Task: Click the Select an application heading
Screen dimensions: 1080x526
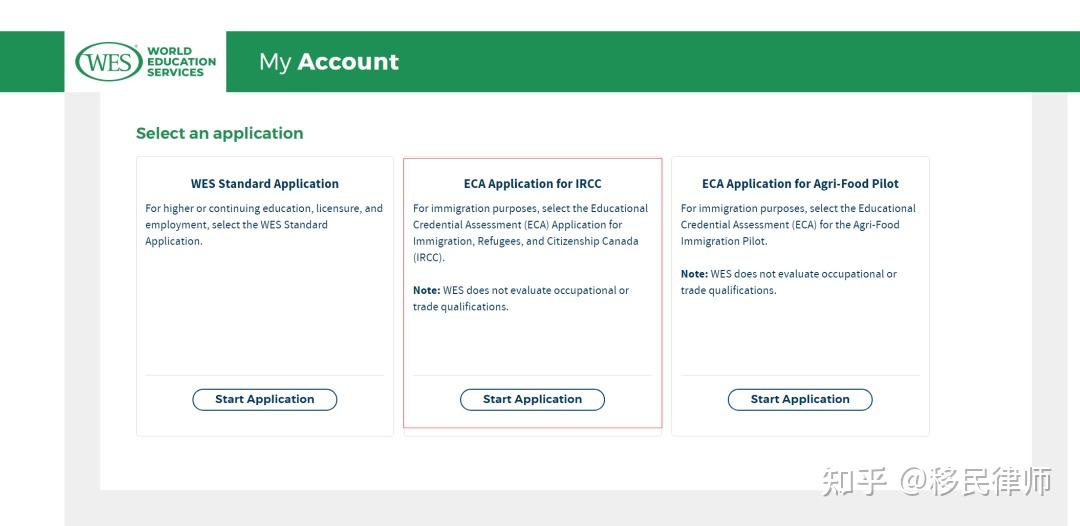Action: 220,134
